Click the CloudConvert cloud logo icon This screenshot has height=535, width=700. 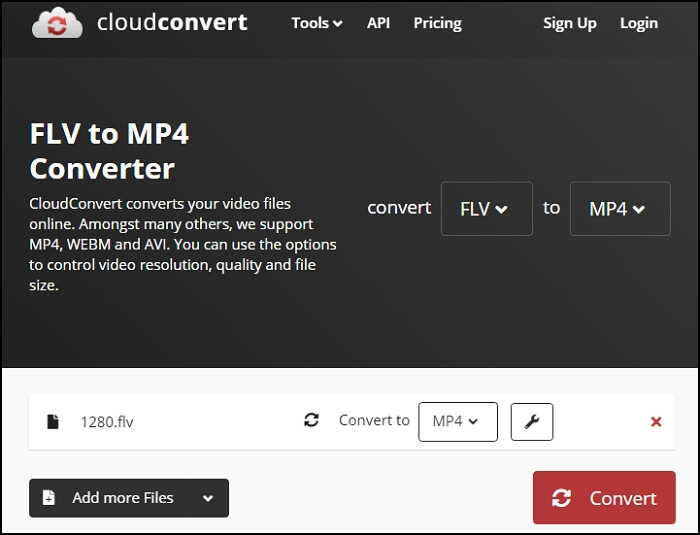(x=57, y=22)
